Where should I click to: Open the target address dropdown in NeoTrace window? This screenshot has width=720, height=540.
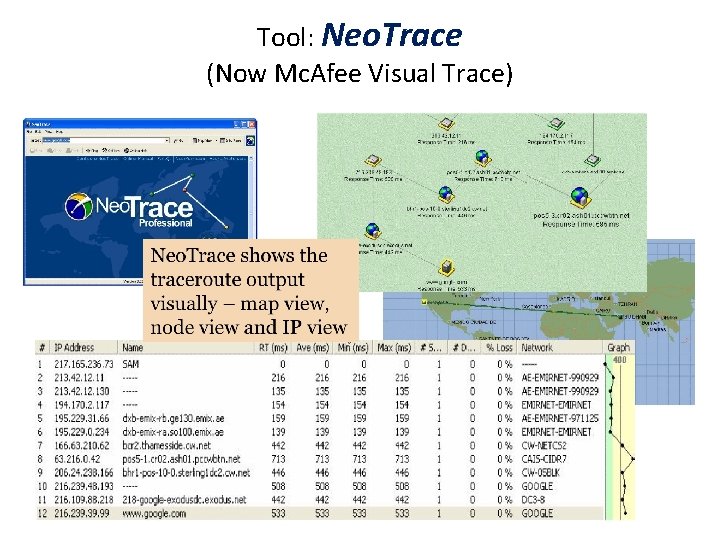pyautogui.click(x=167, y=141)
